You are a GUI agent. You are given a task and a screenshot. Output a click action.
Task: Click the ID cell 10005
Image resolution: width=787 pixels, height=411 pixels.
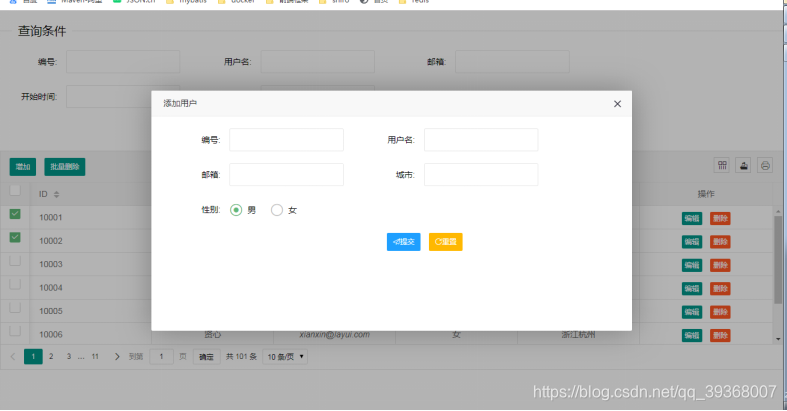pyautogui.click(x=51, y=311)
